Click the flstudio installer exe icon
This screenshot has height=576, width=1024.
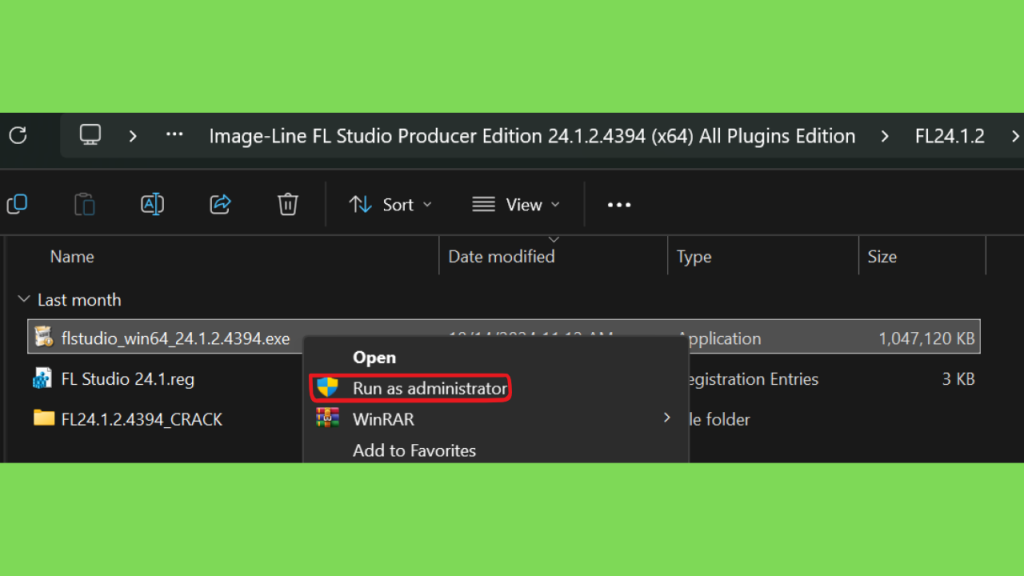[x=44, y=337]
